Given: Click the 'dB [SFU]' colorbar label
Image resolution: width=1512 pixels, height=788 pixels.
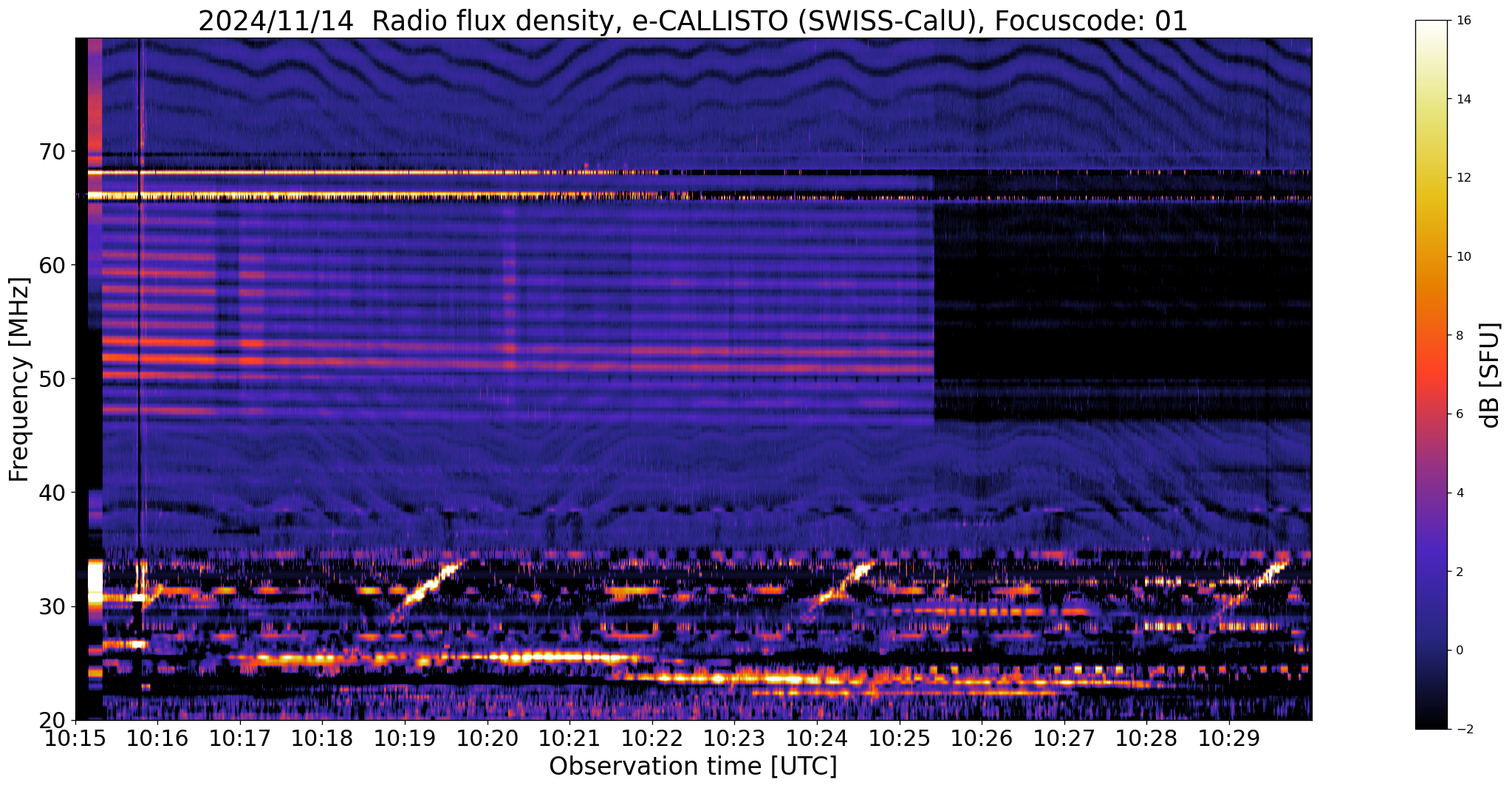Looking at the screenshot, I should click(1491, 375).
